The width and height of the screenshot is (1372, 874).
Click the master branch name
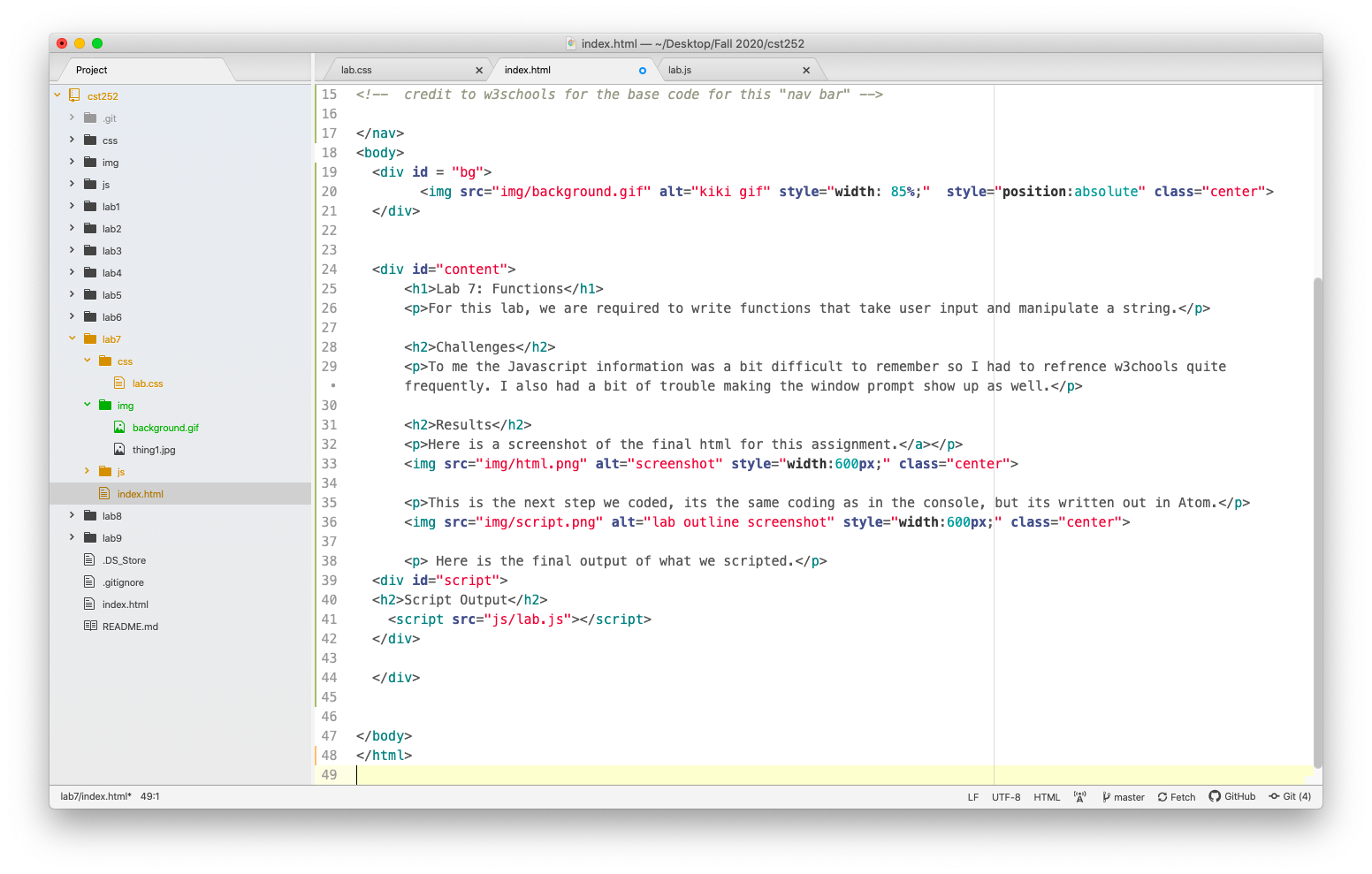click(x=1129, y=797)
